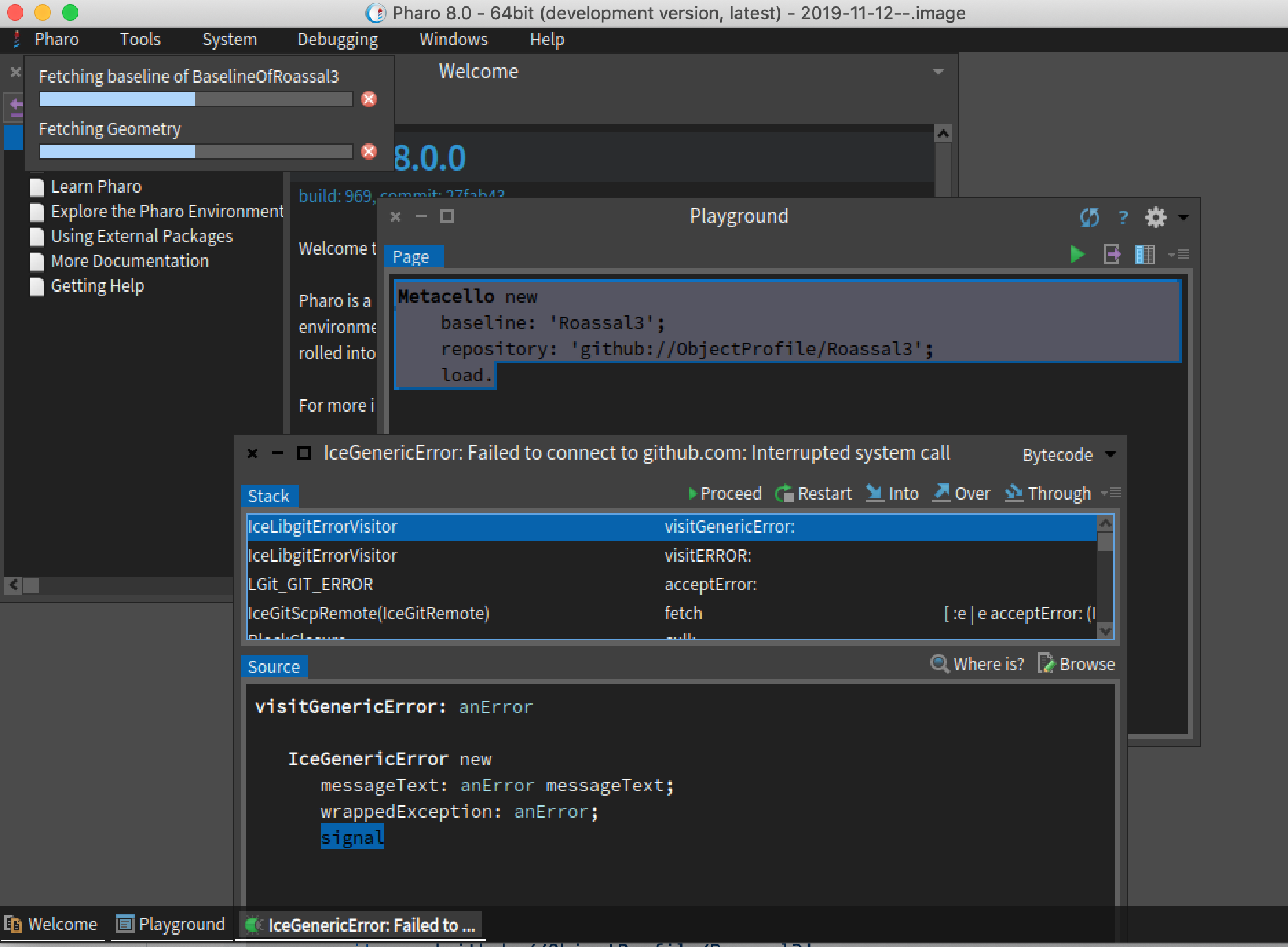Run the script with the green Do it icon

(x=1077, y=254)
